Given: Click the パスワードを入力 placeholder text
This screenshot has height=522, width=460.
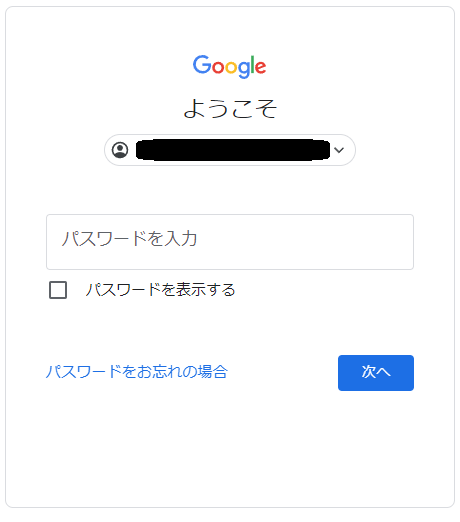Looking at the screenshot, I should [130, 239].
